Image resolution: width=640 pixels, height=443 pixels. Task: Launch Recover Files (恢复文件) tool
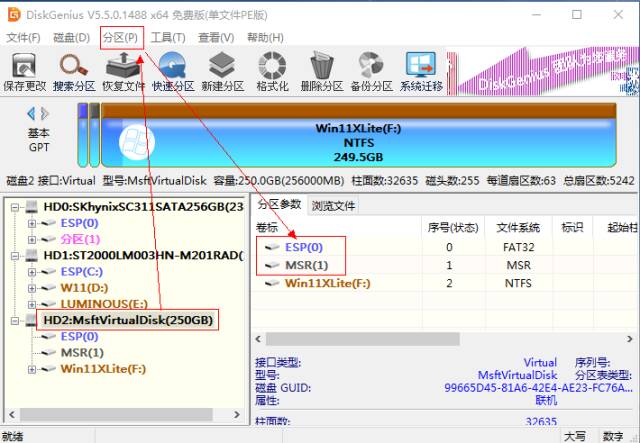[x=124, y=72]
